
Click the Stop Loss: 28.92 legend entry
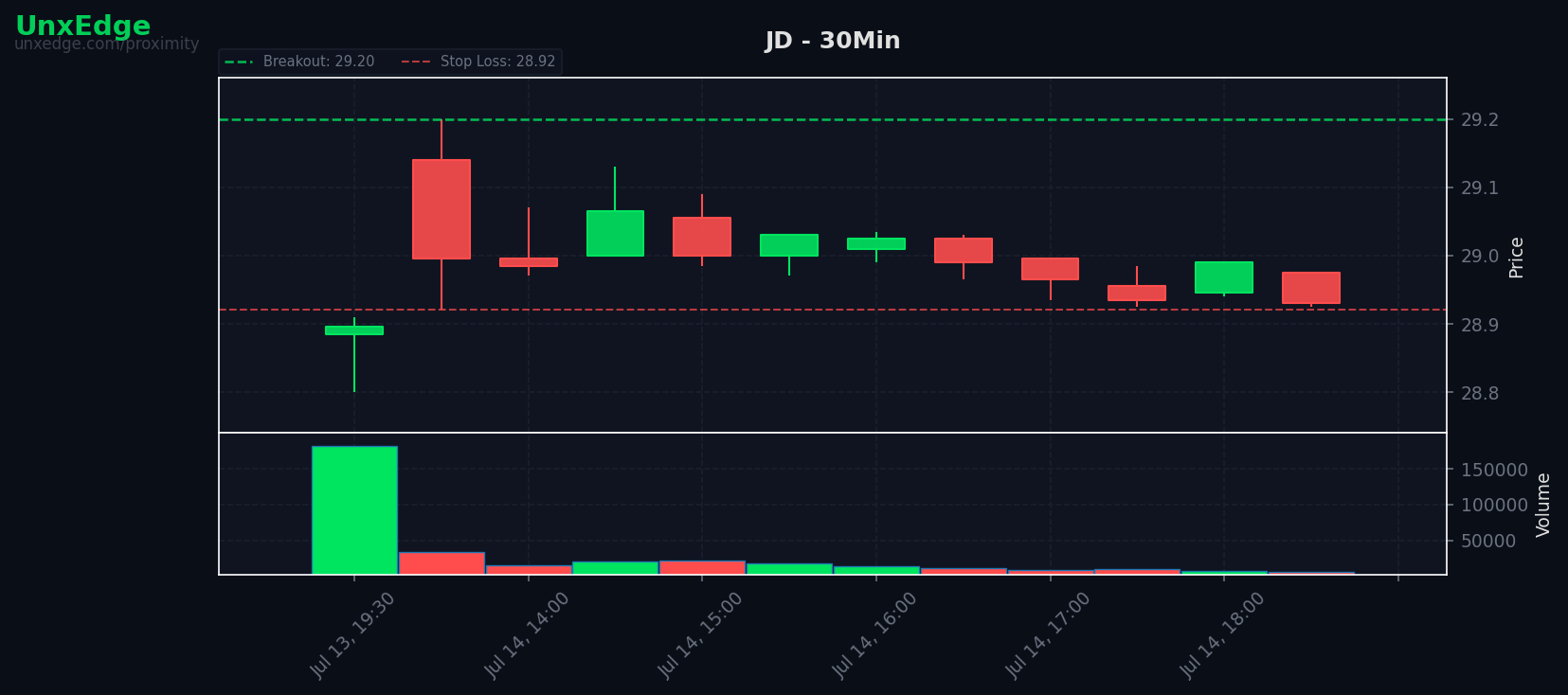point(479,62)
